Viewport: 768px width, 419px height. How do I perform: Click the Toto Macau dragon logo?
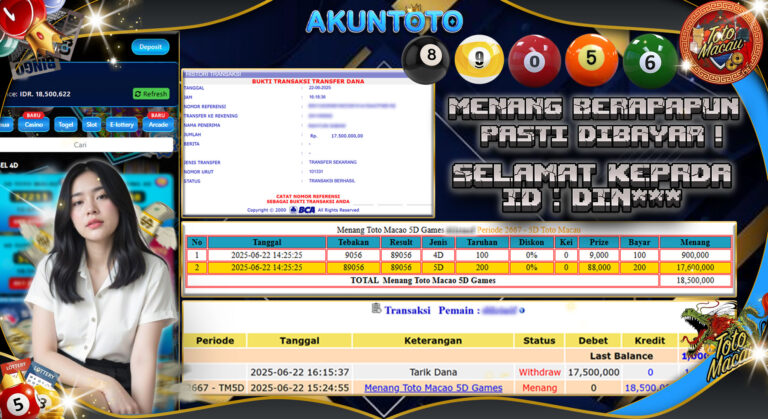click(x=722, y=341)
